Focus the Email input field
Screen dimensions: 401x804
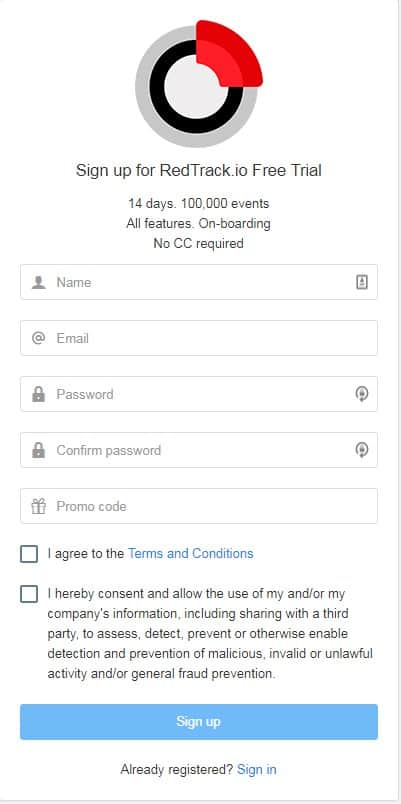199,338
